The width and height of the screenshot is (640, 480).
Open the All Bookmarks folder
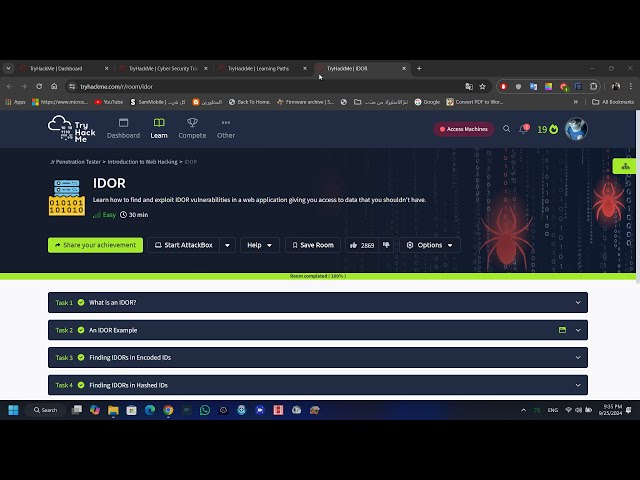click(613, 102)
